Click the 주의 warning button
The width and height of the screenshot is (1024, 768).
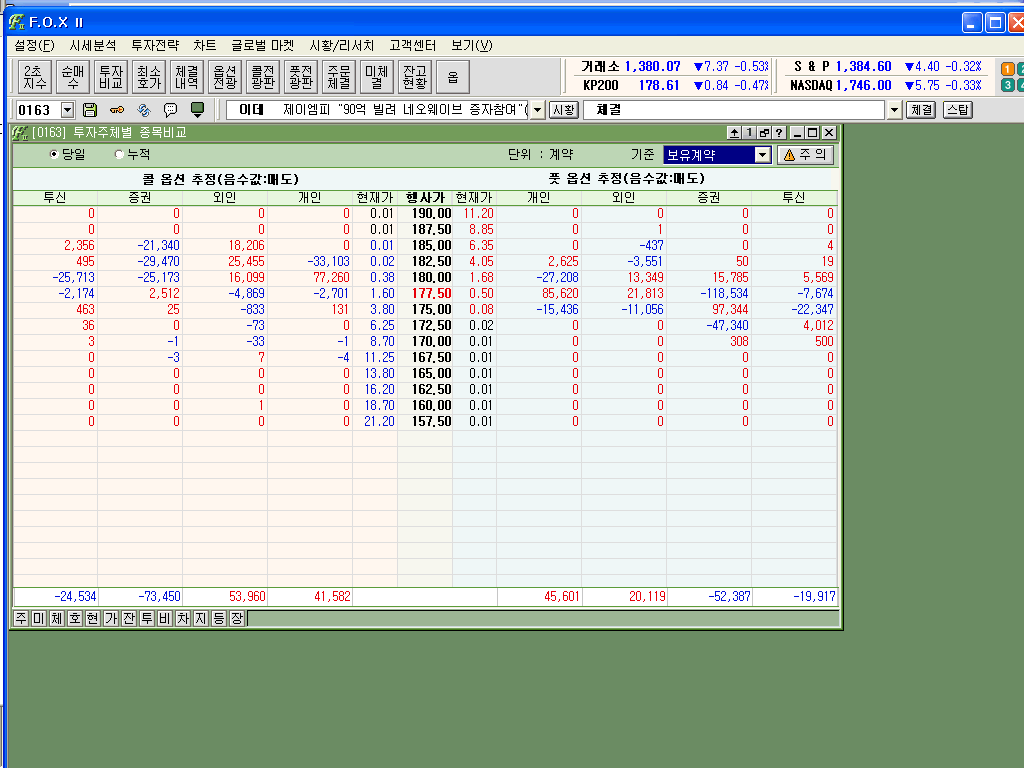pyautogui.click(x=805, y=155)
